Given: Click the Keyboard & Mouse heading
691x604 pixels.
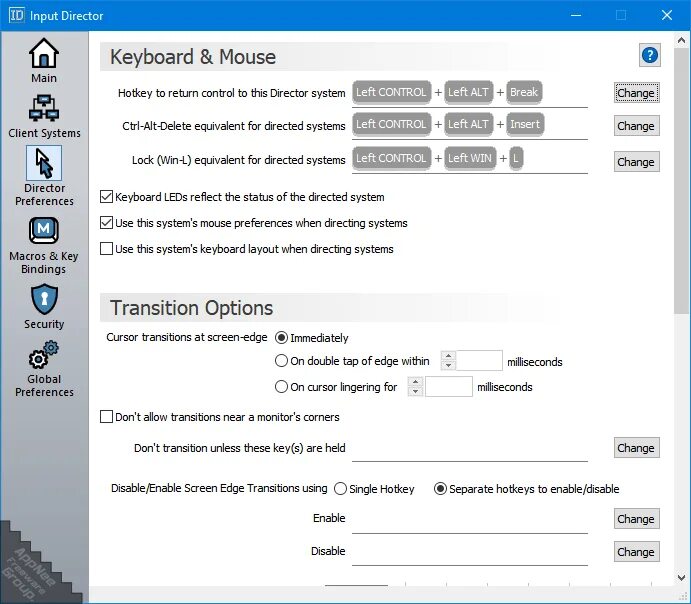Looking at the screenshot, I should coord(193,57).
